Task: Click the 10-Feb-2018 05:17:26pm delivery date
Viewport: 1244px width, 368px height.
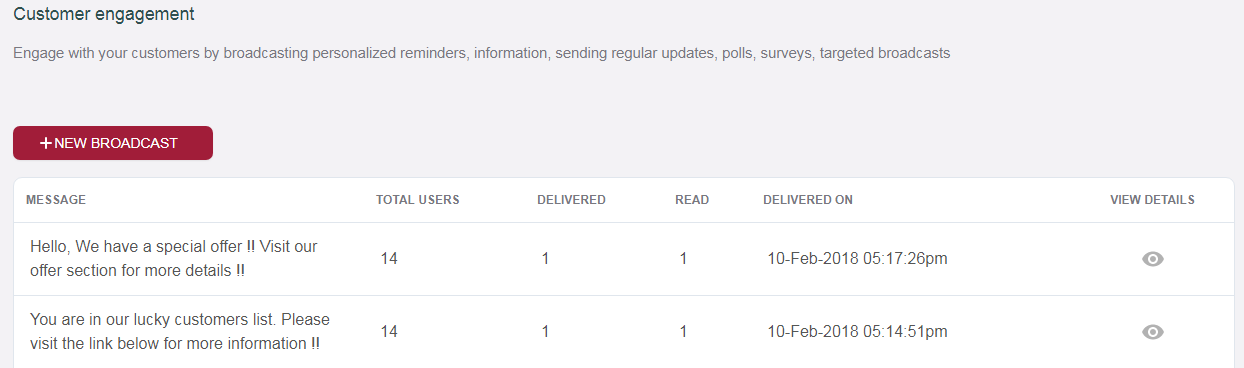Action: [857, 259]
